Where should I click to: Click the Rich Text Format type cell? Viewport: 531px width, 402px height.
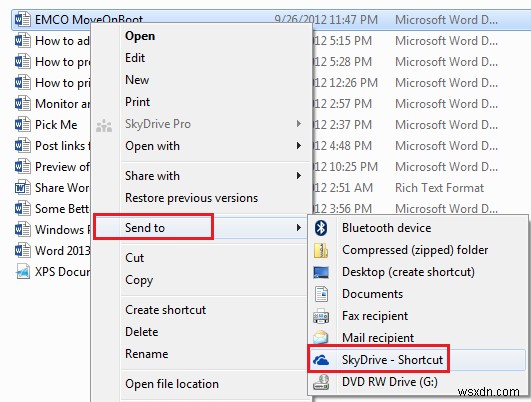pos(440,188)
